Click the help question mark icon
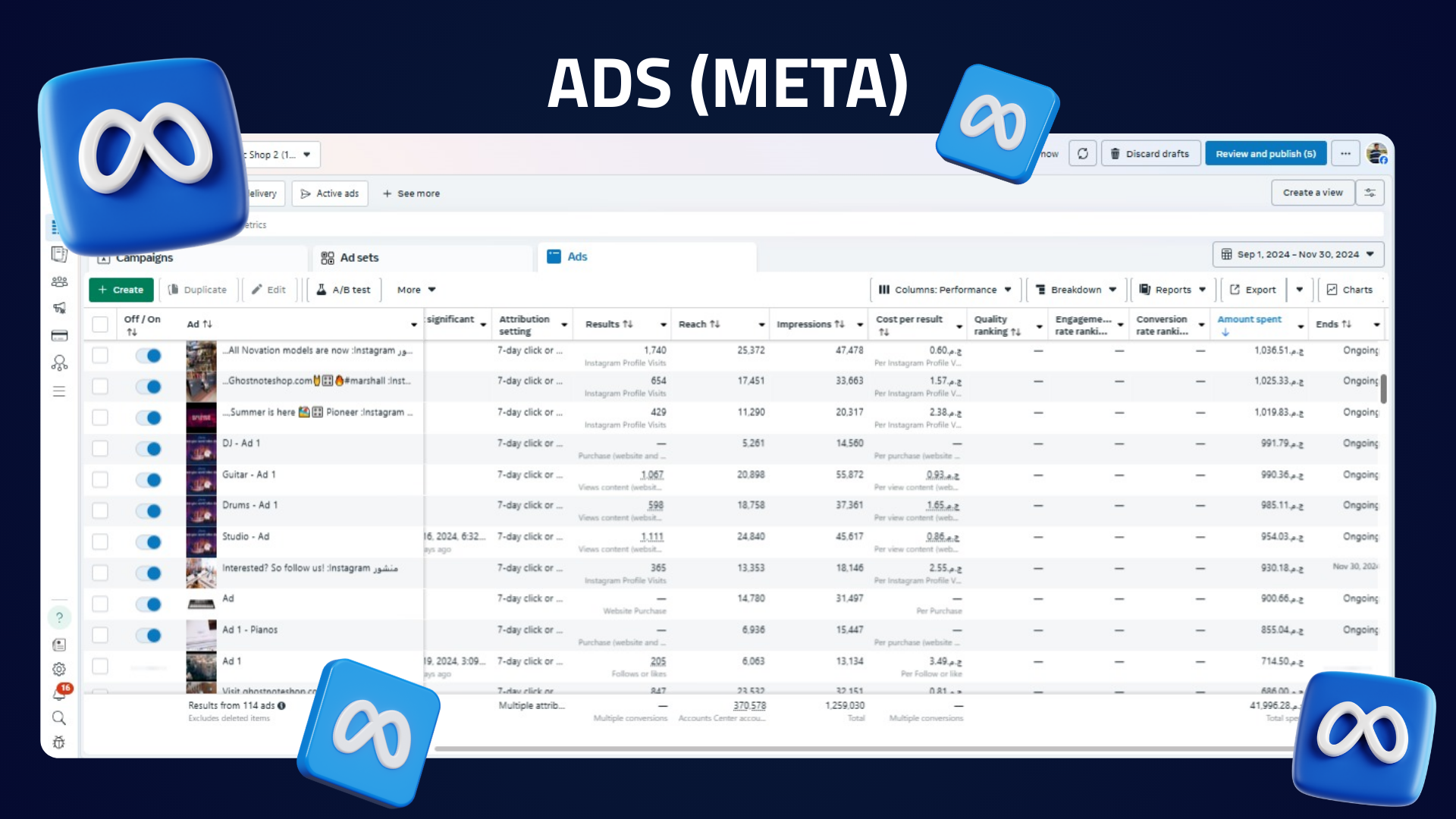Screen dimensions: 1456x819 coord(59,618)
